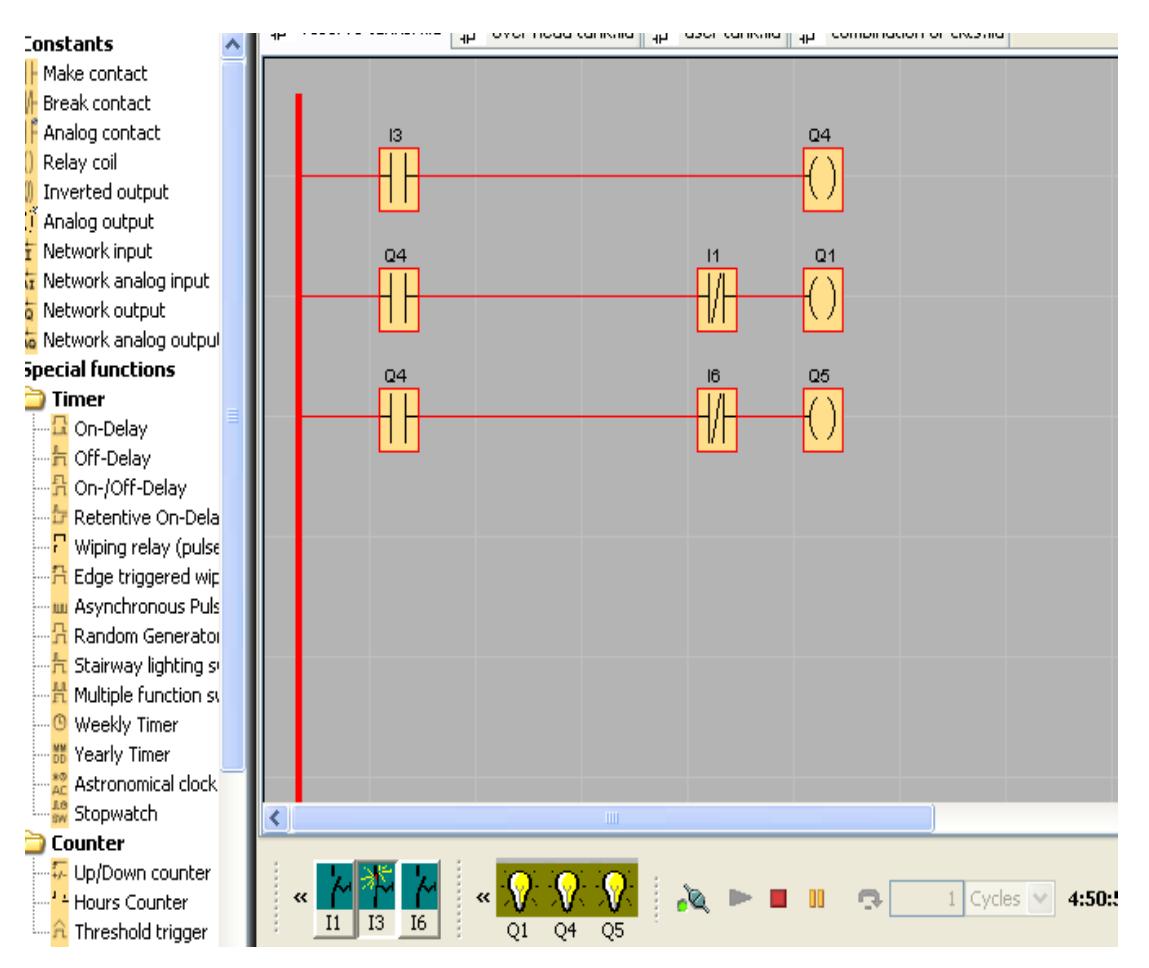Select the Q4 contact on the Q1 rung
The height and width of the screenshot is (968, 1149).
pos(399,300)
